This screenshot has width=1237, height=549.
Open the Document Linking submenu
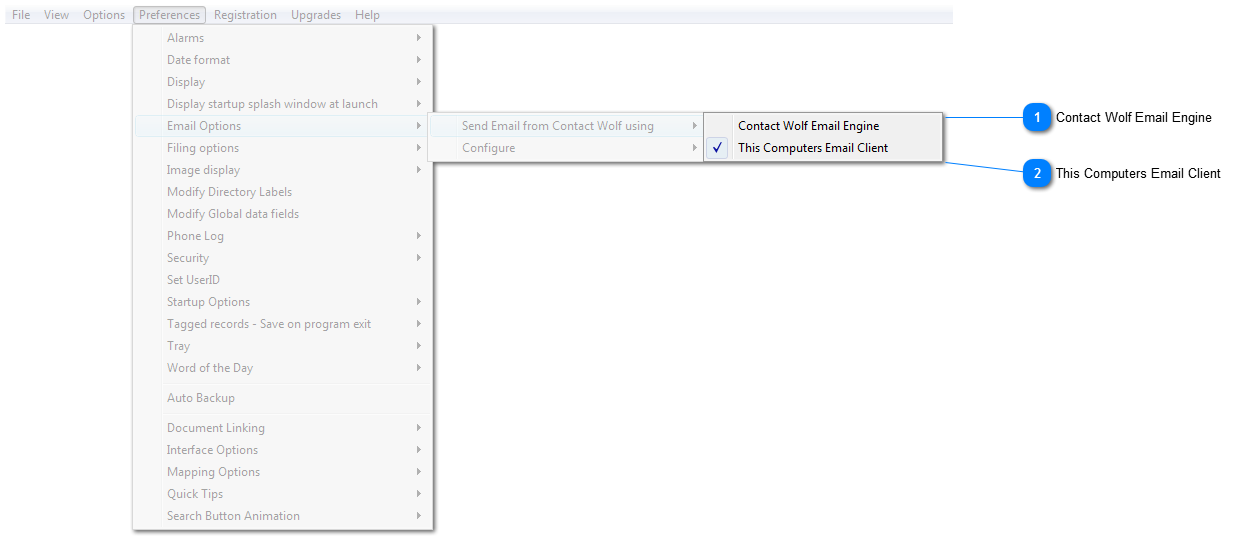coord(282,428)
